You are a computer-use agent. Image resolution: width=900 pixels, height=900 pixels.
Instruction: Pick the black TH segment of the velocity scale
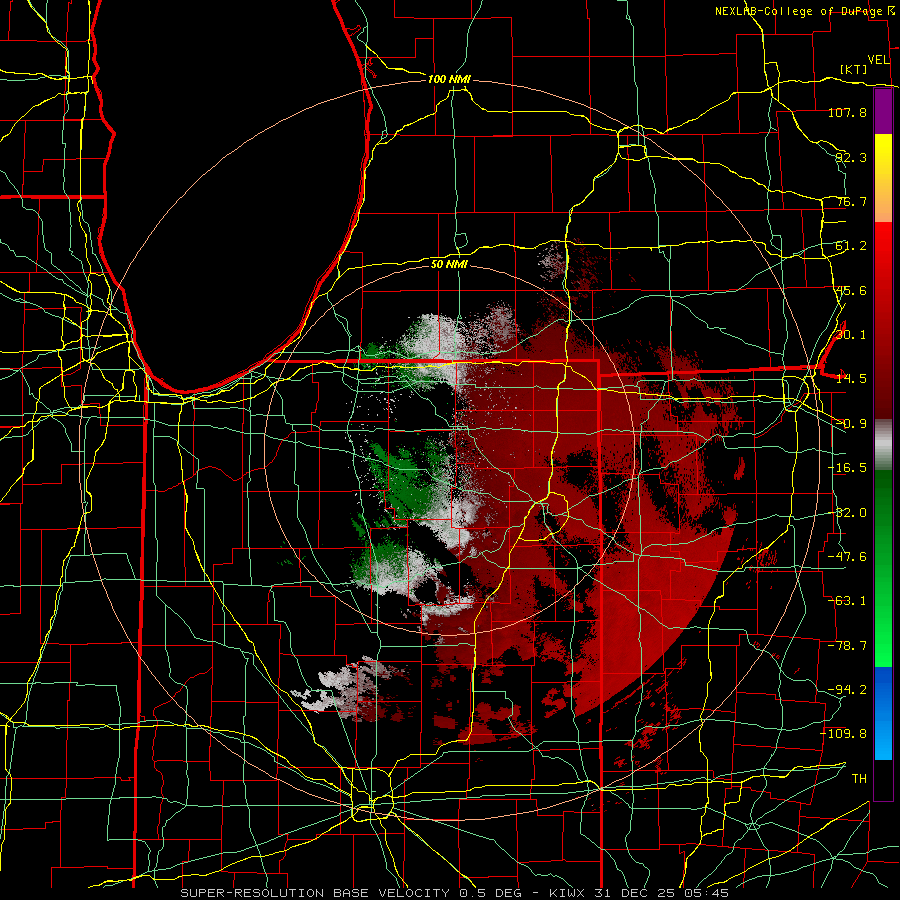coord(883,779)
